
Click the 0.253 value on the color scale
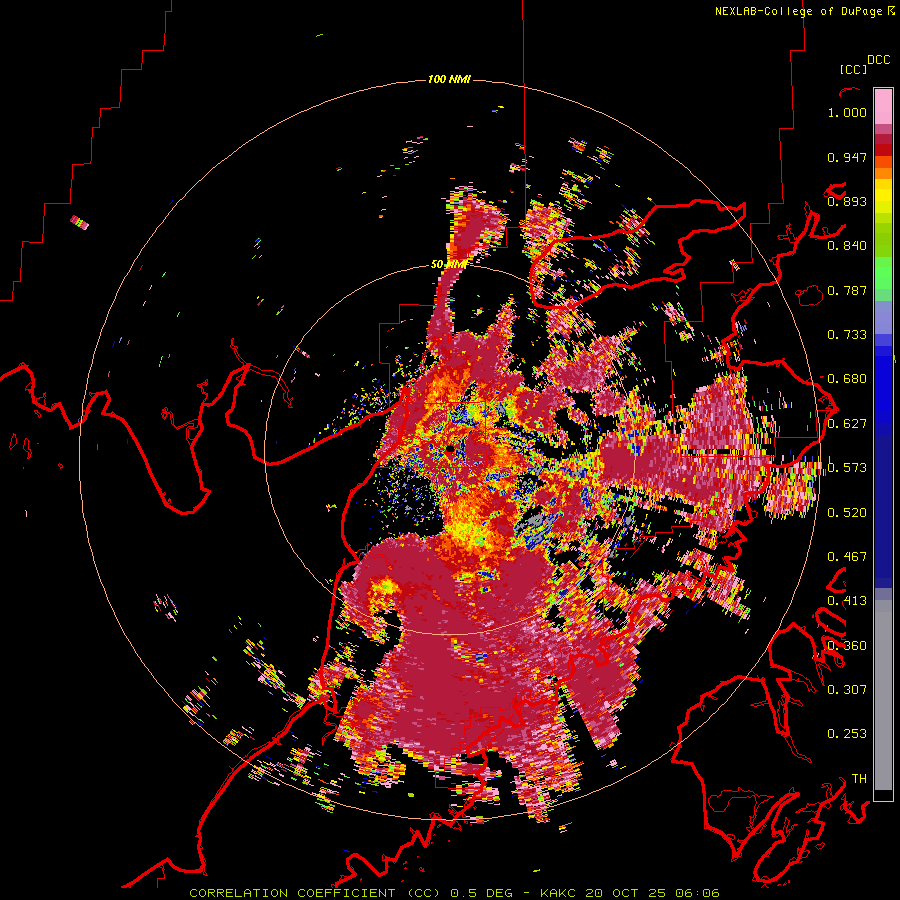pyautogui.click(x=847, y=734)
